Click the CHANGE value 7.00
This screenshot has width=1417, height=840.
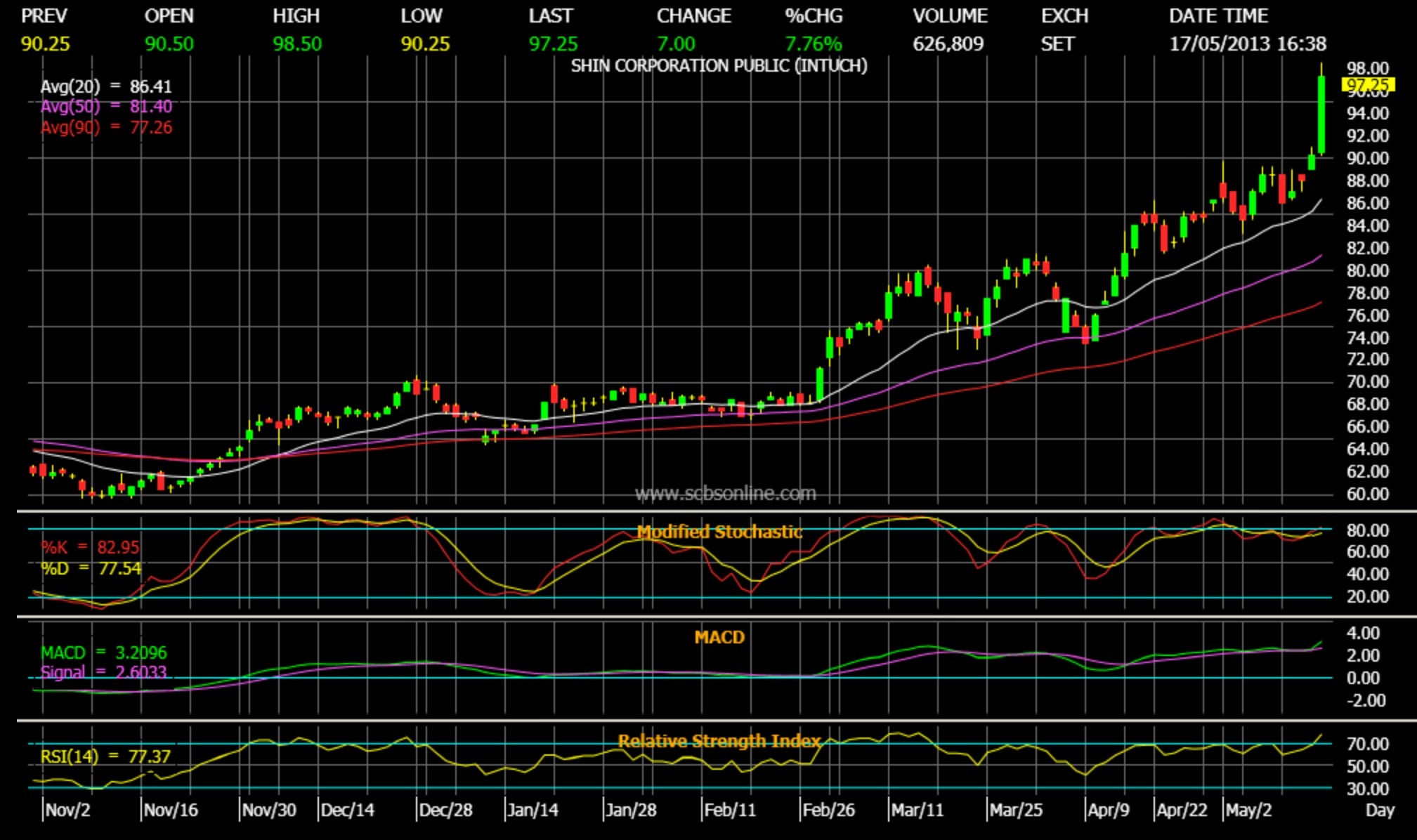(676, 44)
